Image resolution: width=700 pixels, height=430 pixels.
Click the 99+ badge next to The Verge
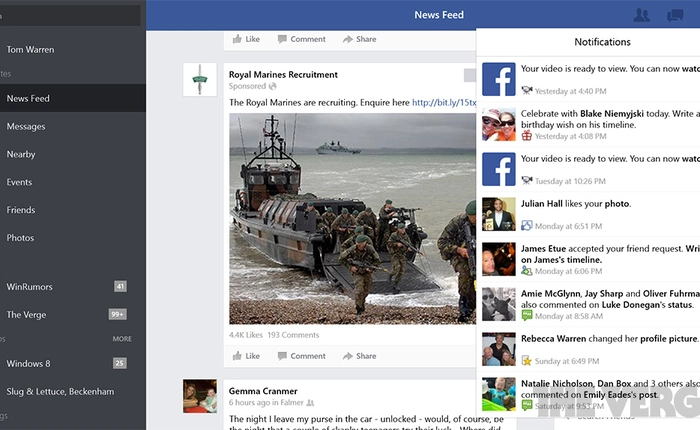(x=117, y=314)
